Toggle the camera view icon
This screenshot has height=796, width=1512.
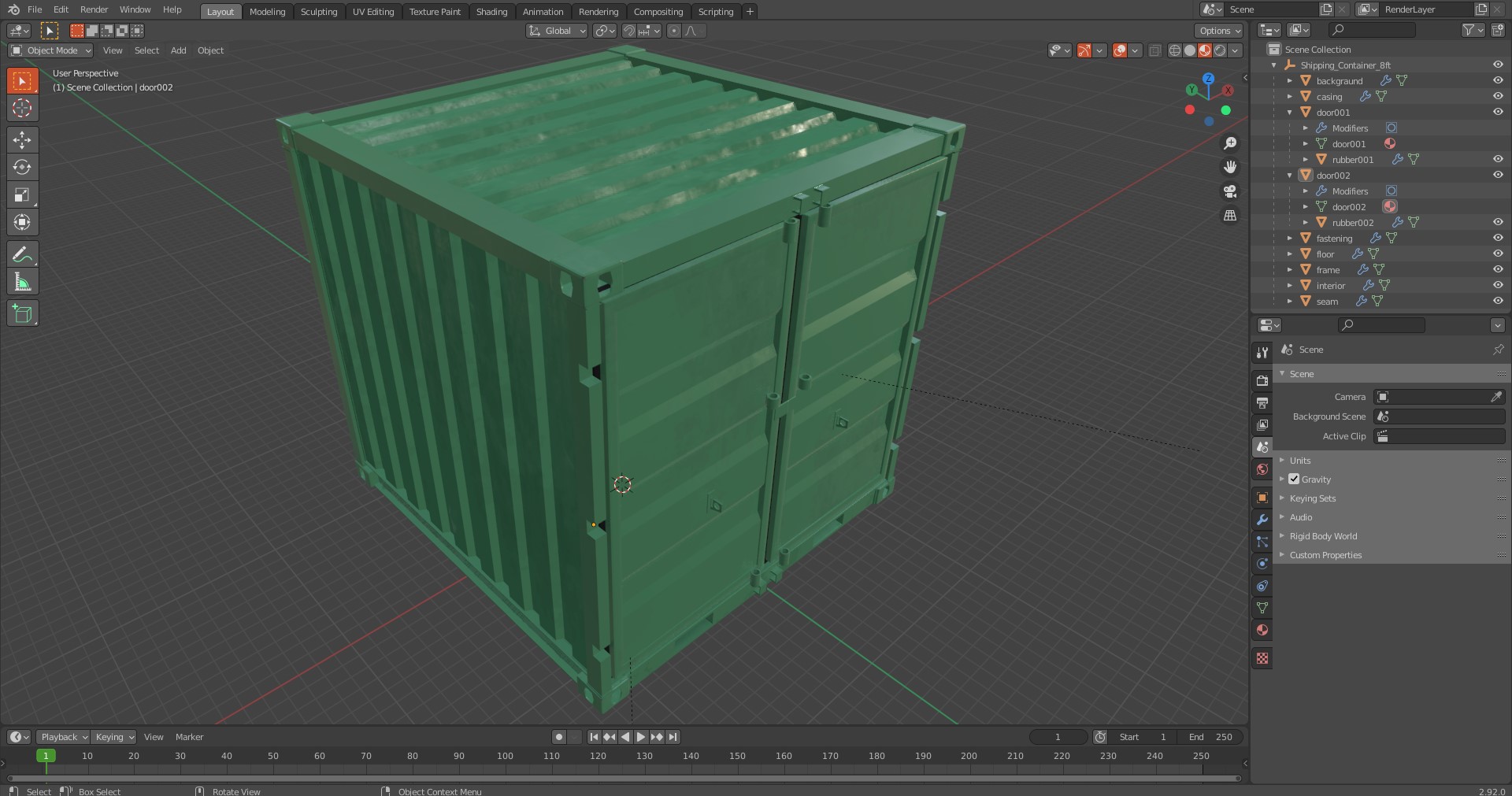pyautogui.click(x=1230, y=191)
